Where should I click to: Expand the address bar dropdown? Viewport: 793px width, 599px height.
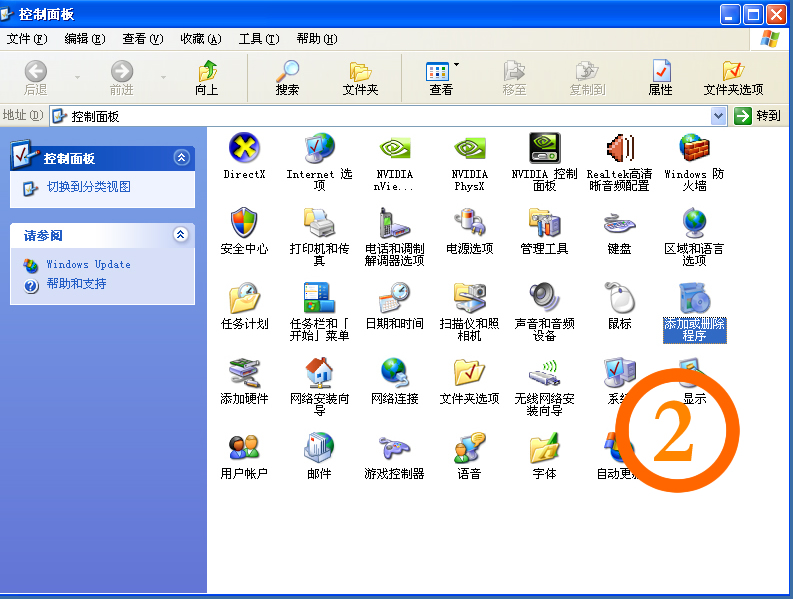718,116
